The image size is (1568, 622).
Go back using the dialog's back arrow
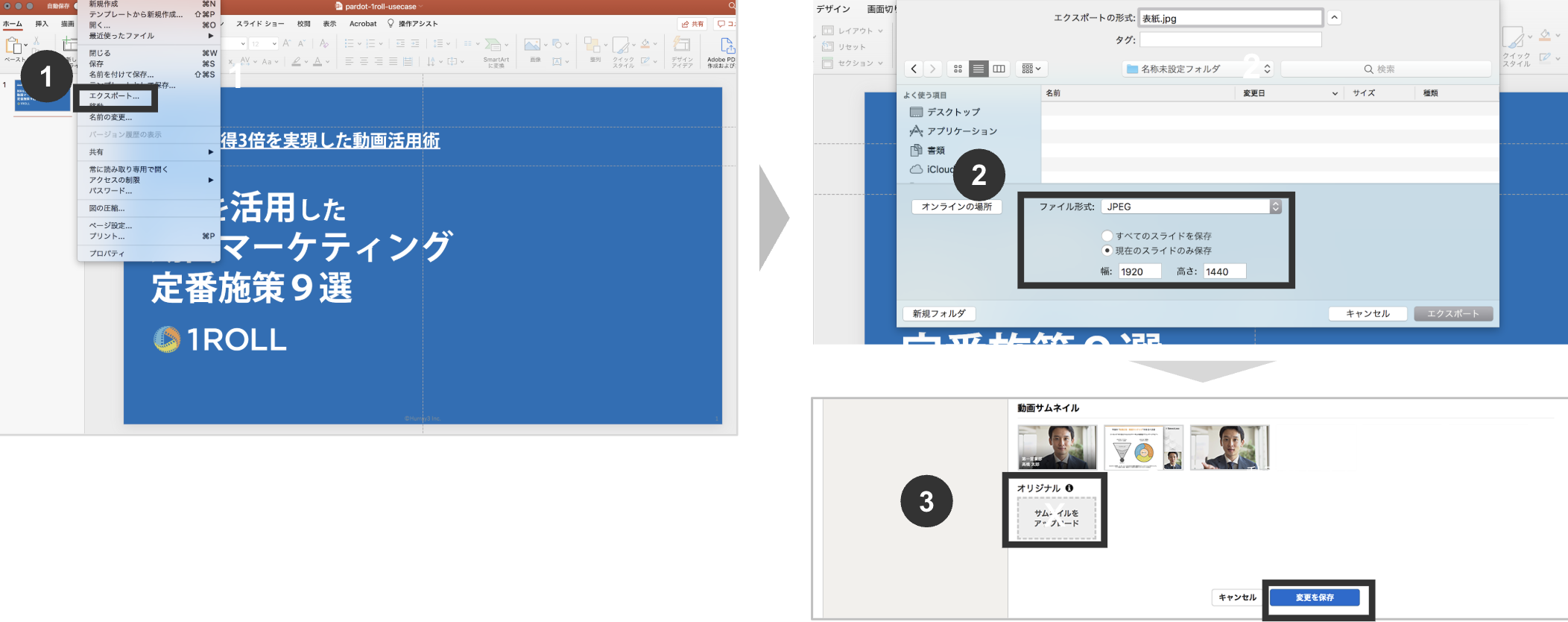(914, 69)
